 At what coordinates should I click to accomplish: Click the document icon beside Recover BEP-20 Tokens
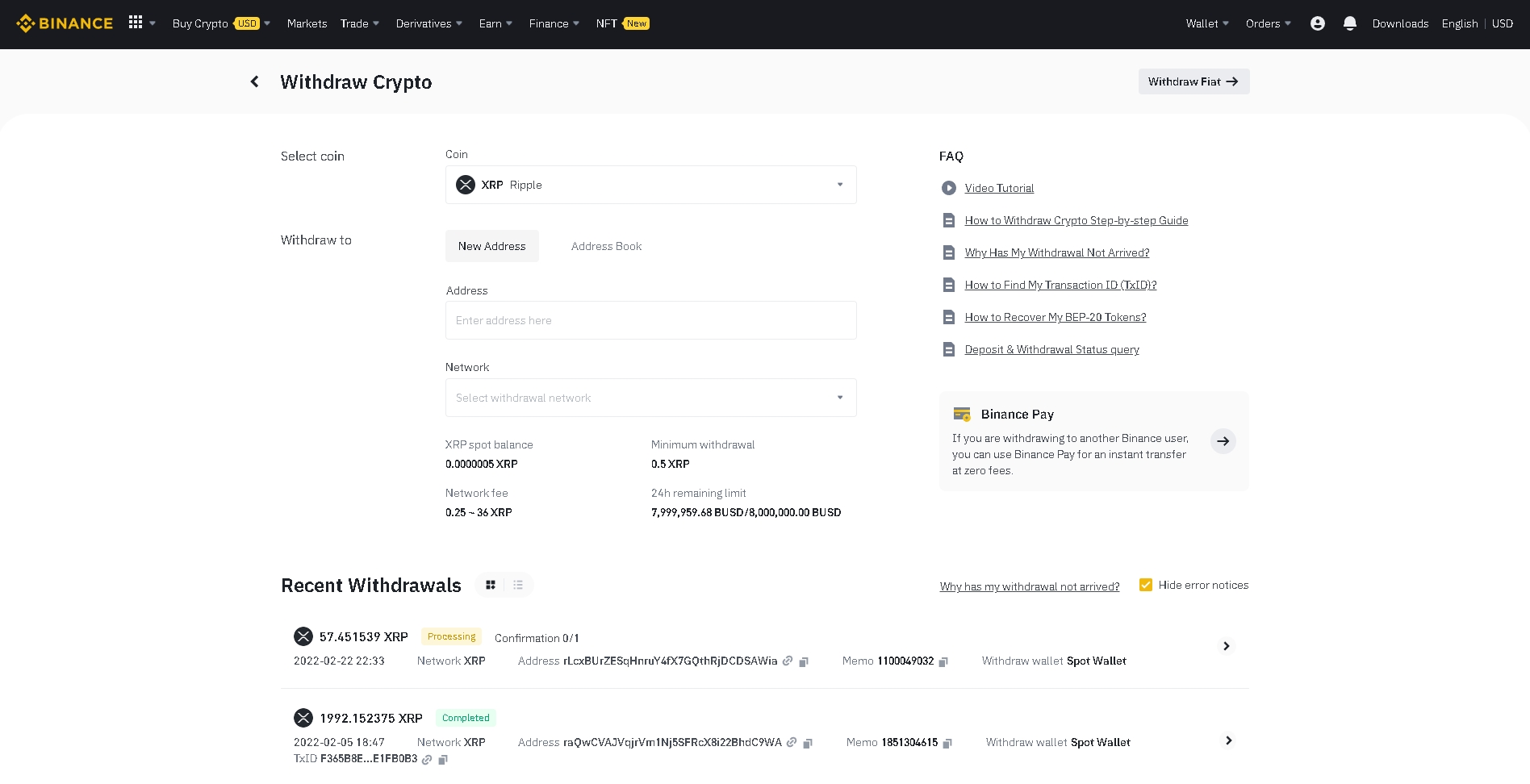pyautogui.click(x=949, y=317)
